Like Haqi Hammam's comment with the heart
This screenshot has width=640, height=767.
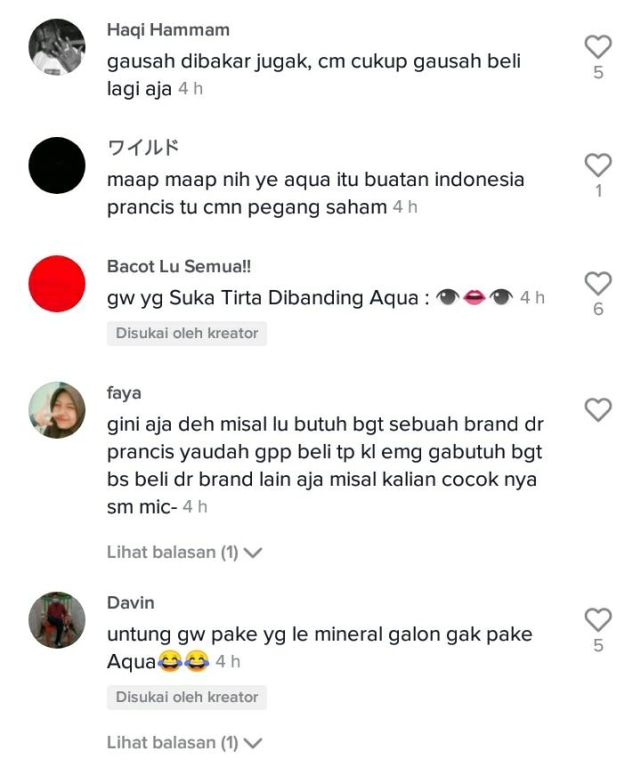tap(598, 47)
